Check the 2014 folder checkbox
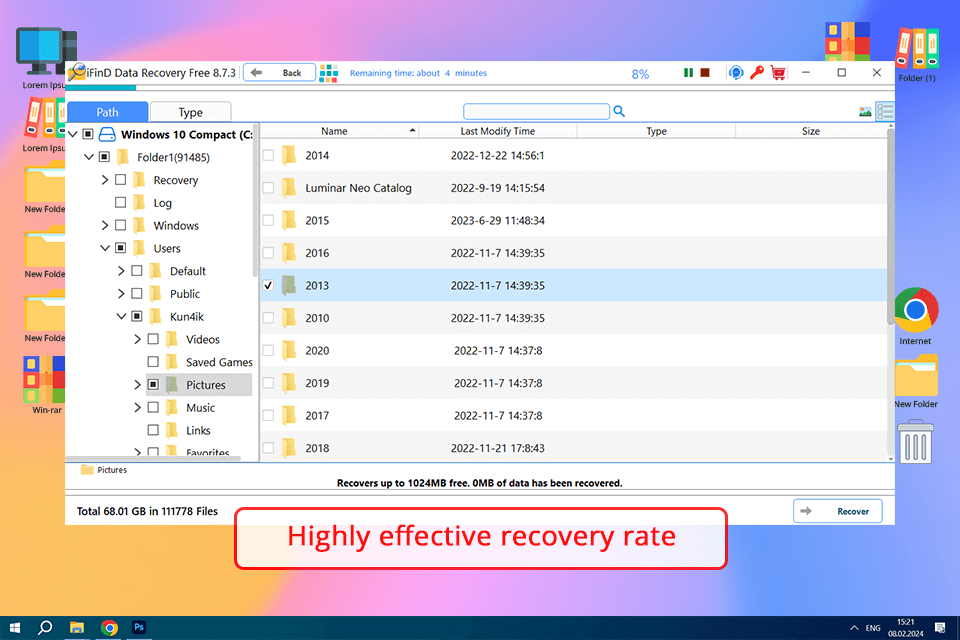This screenshot has height=640, width=960. click(268, 156)
